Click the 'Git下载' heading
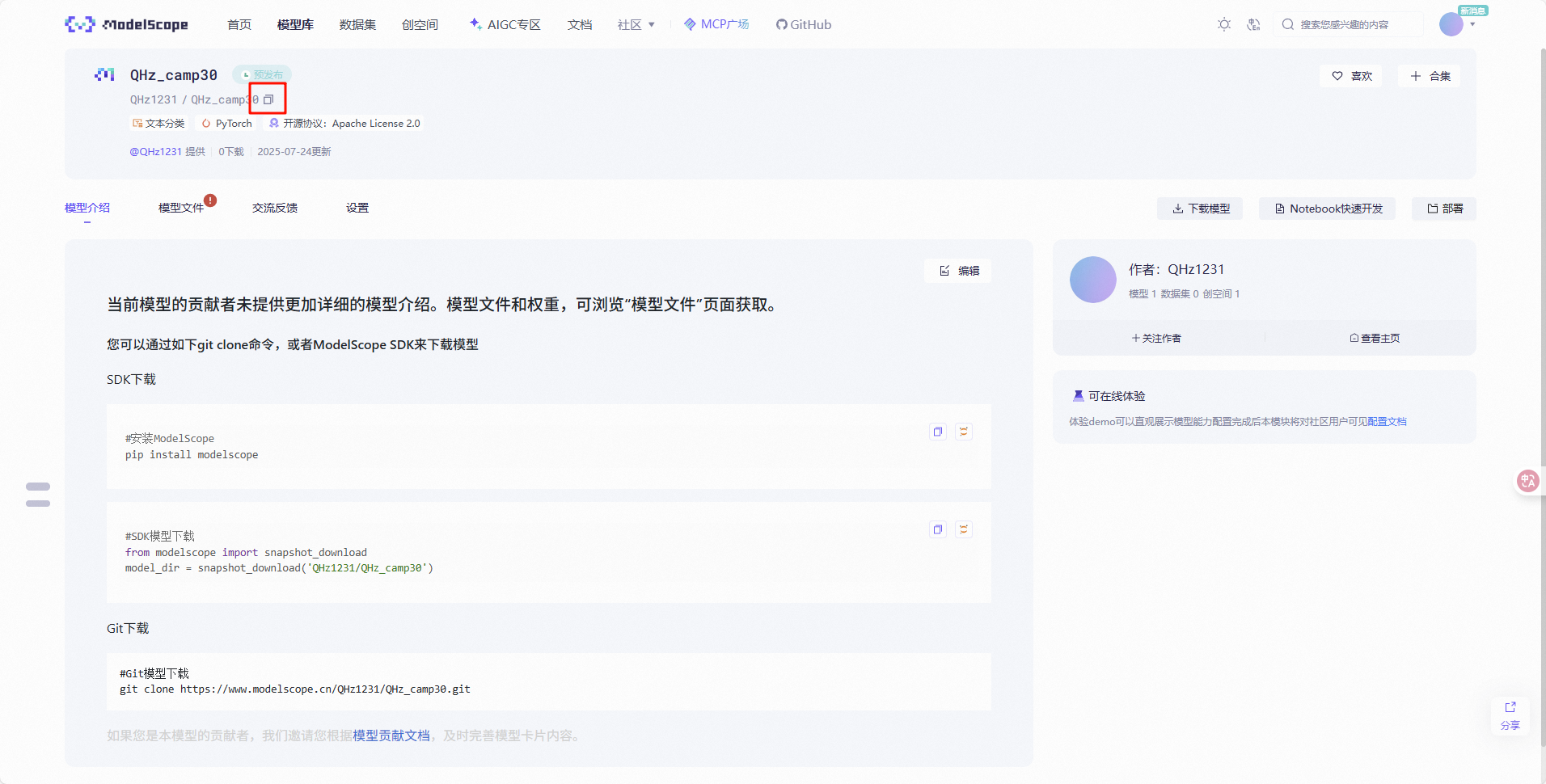The image size is (1546, 784). tap(128, 628)
